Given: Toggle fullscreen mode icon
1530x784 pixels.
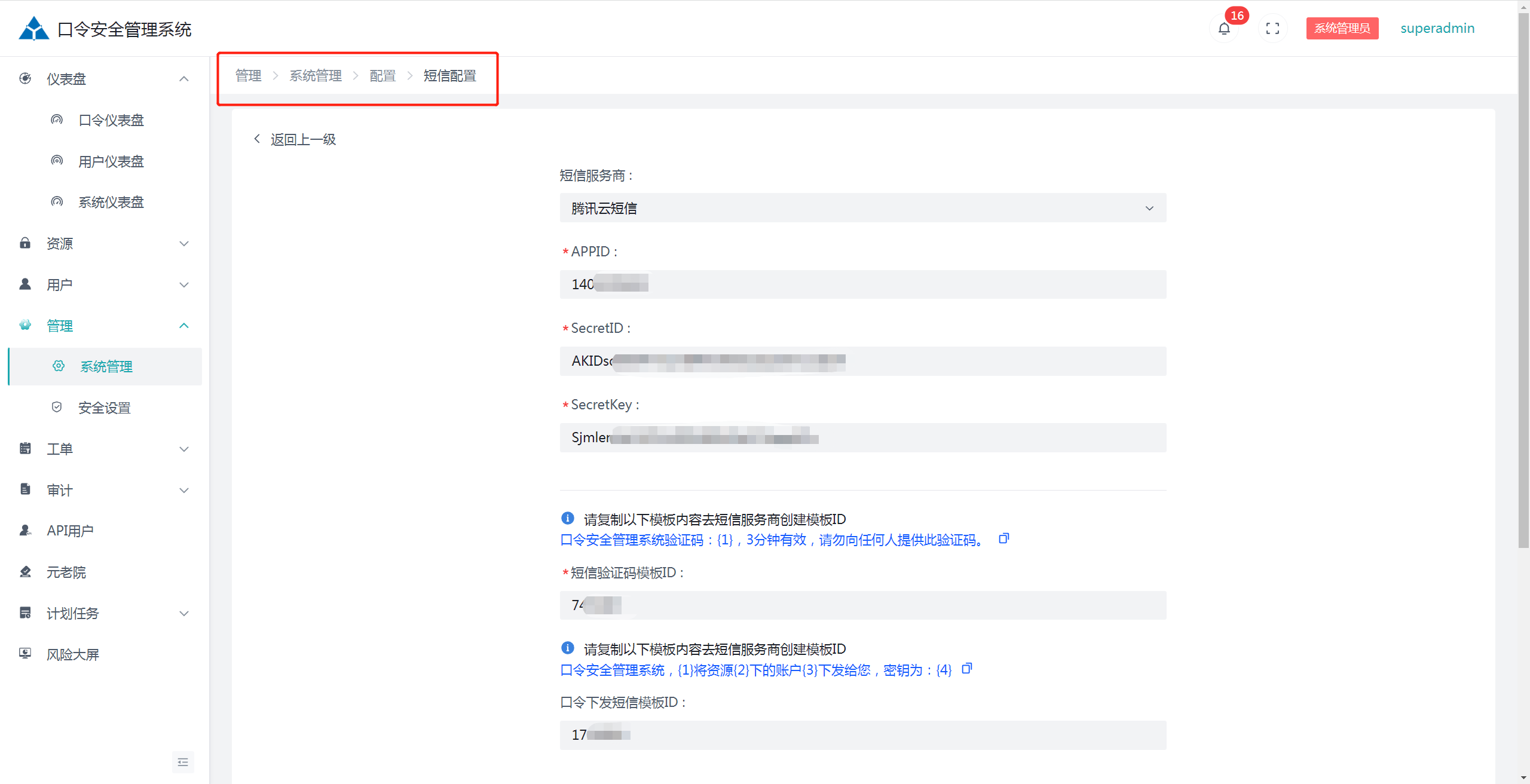Looking at the screenshot, I should pyautogui.click(x=1272, y=29).
